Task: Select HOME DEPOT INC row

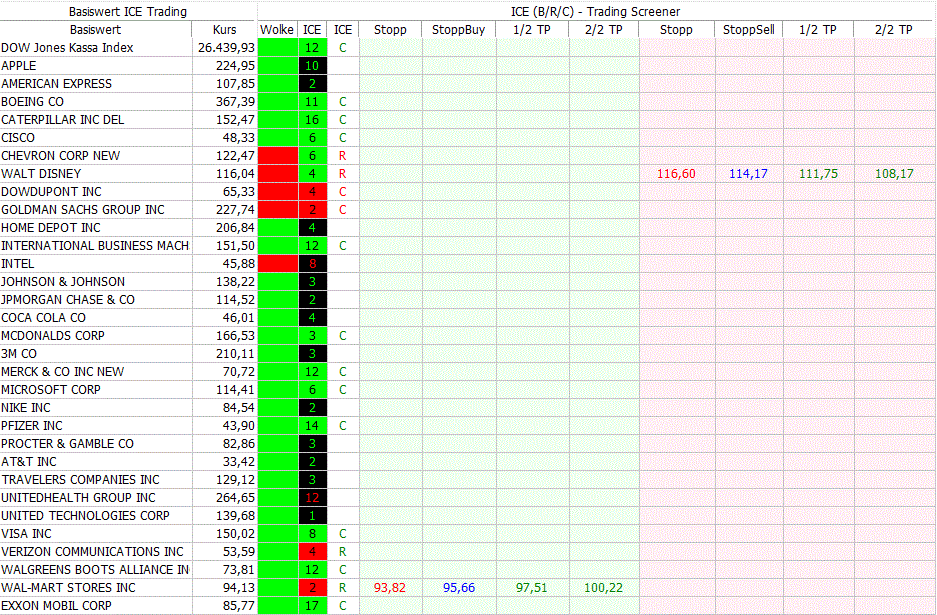Action: (x=51, y=228)
